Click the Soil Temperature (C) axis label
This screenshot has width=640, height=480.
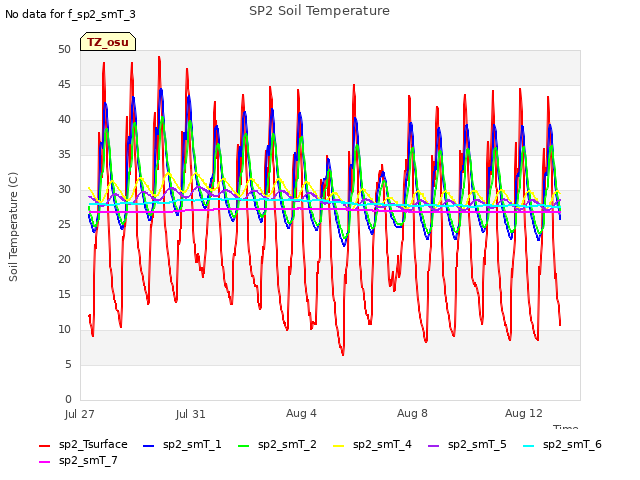tap(13, 227)
